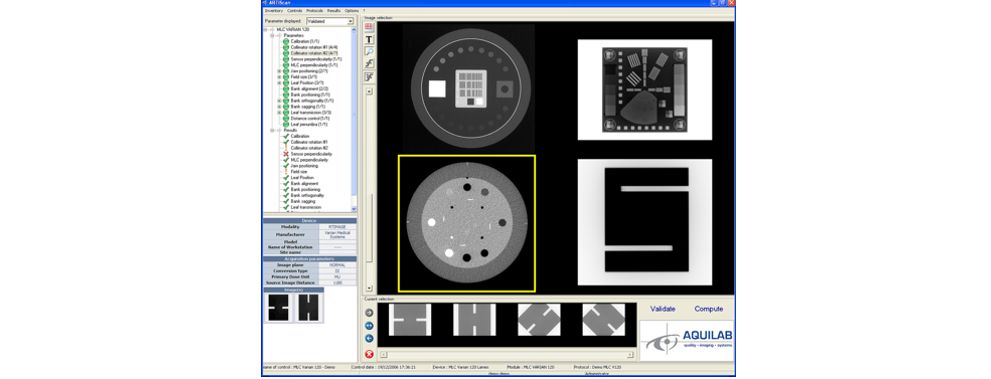Select the text annotation T tool

pos(369,39)
